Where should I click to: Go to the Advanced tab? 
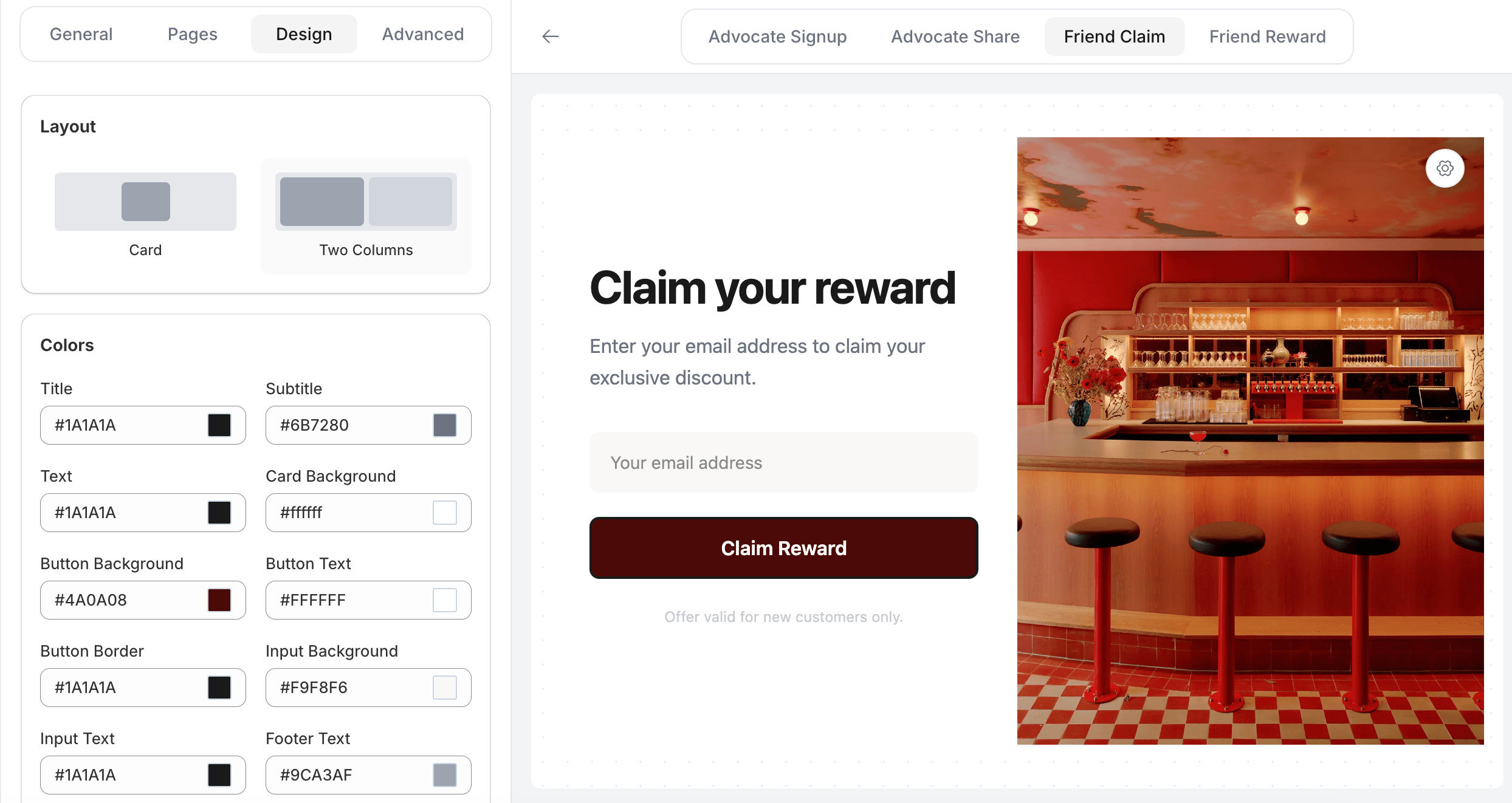pos(422,34)
